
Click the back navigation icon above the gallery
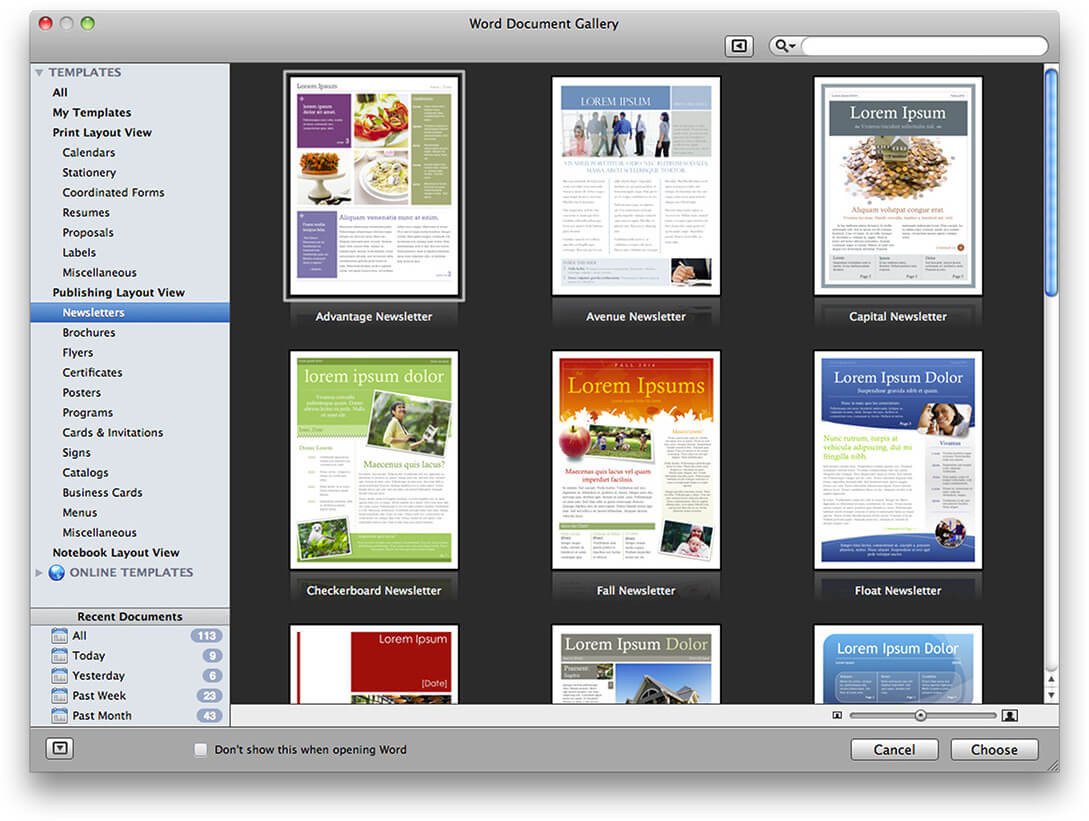[739, 45]
